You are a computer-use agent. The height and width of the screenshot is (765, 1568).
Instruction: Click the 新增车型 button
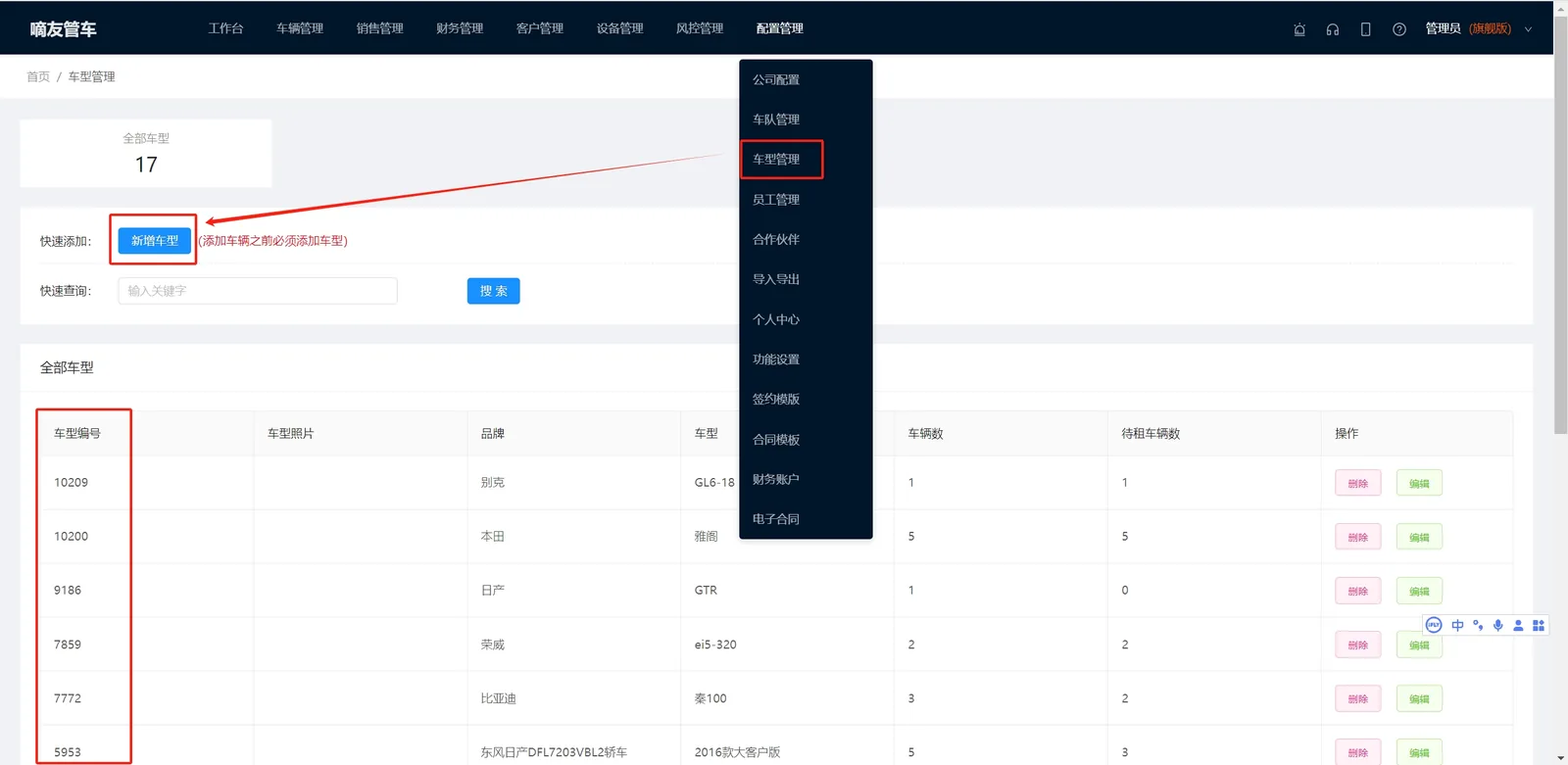coord(155,241)
